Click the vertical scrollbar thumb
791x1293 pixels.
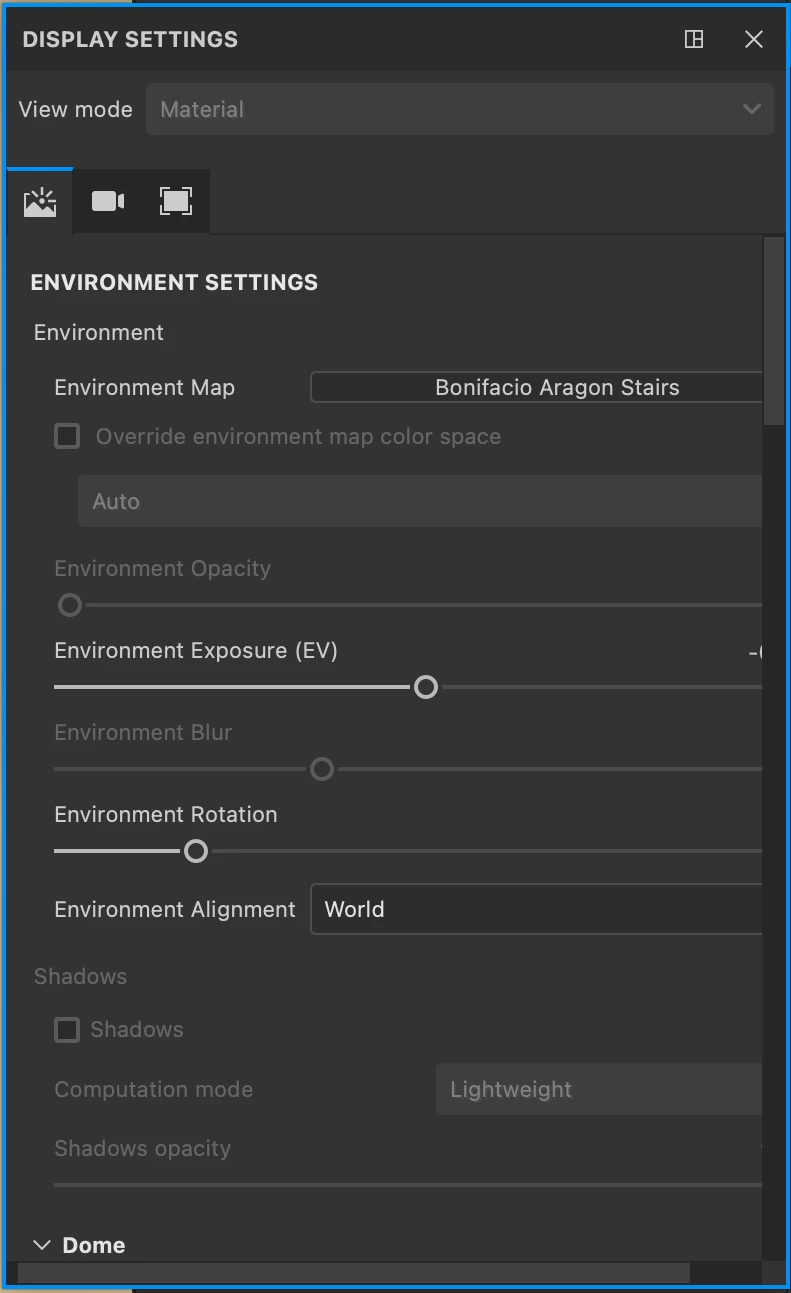point(774,330)
